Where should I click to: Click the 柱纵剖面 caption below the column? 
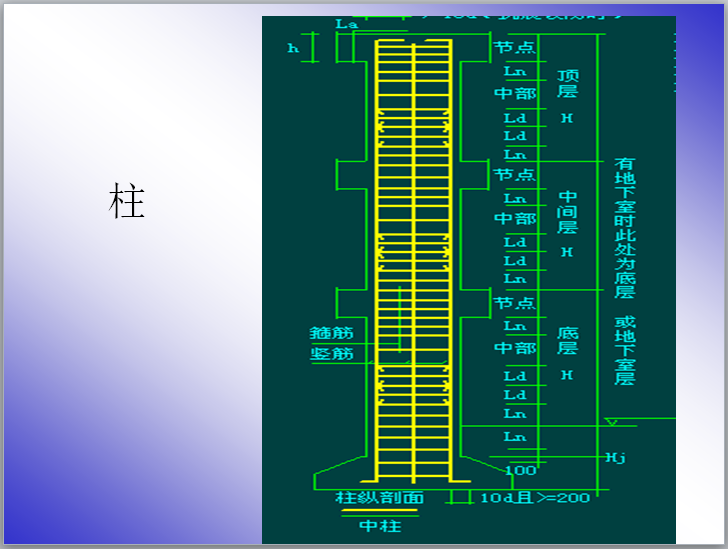click(380, 497)
